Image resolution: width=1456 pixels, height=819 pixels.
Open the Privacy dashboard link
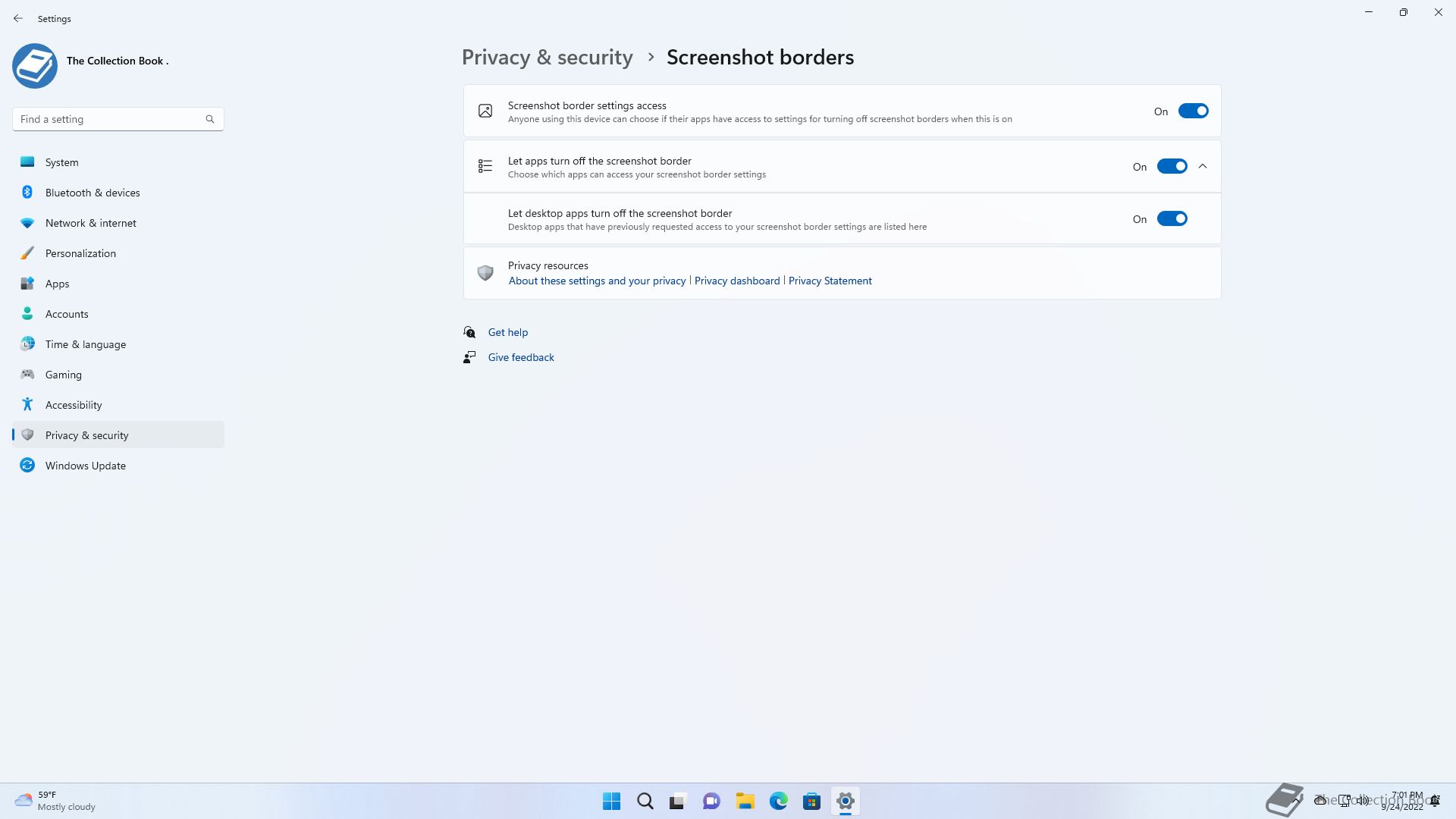[x=736, y=281]
